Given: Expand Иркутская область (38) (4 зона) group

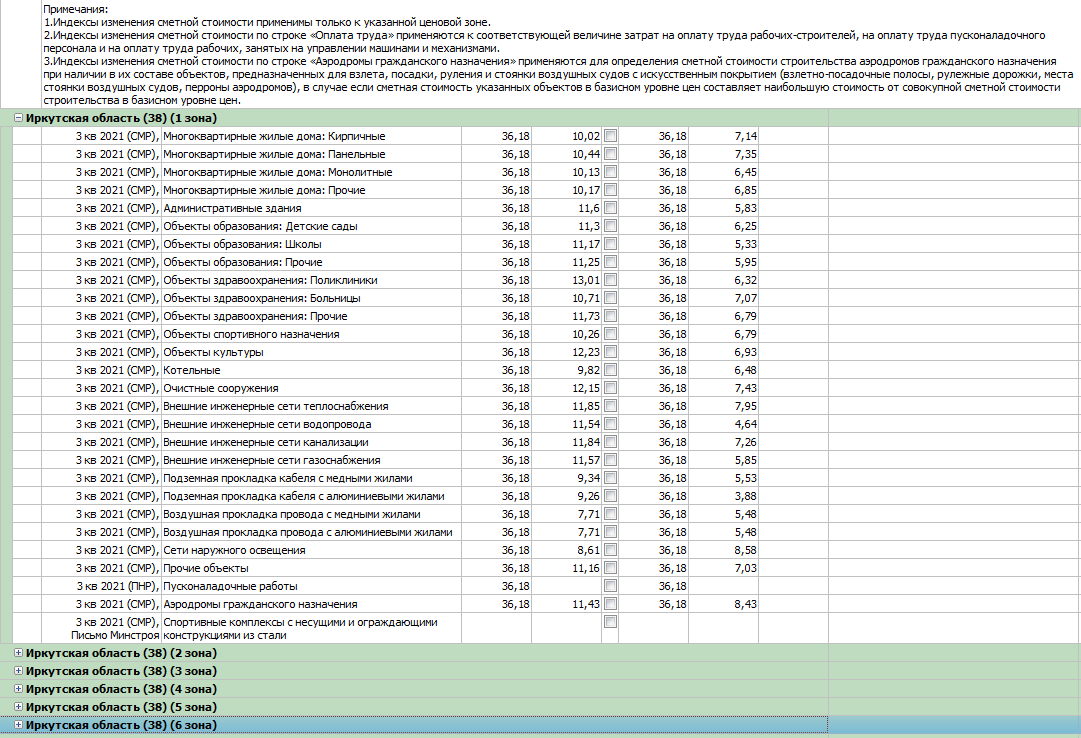Looking at the screenshot, I should (18, 689).
